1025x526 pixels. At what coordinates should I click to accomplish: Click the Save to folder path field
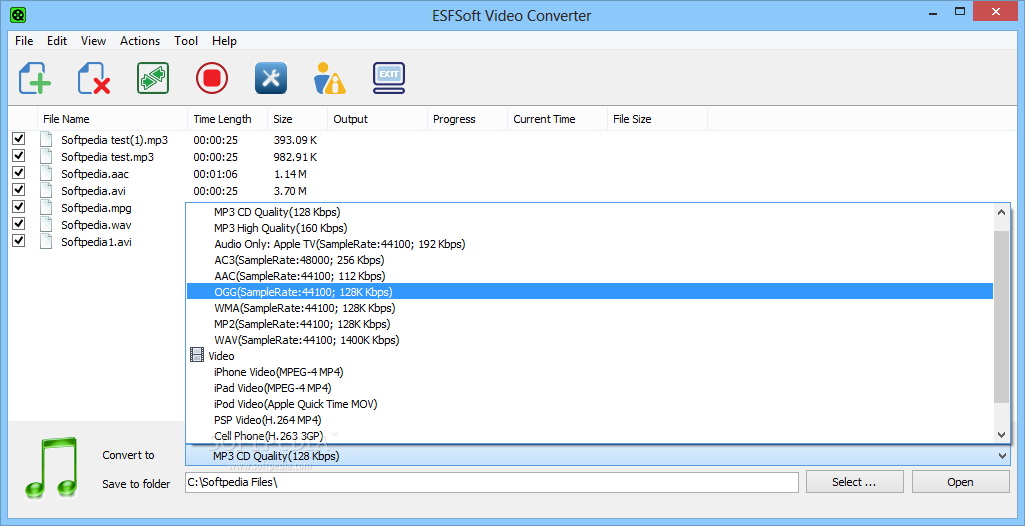(492, 482)
